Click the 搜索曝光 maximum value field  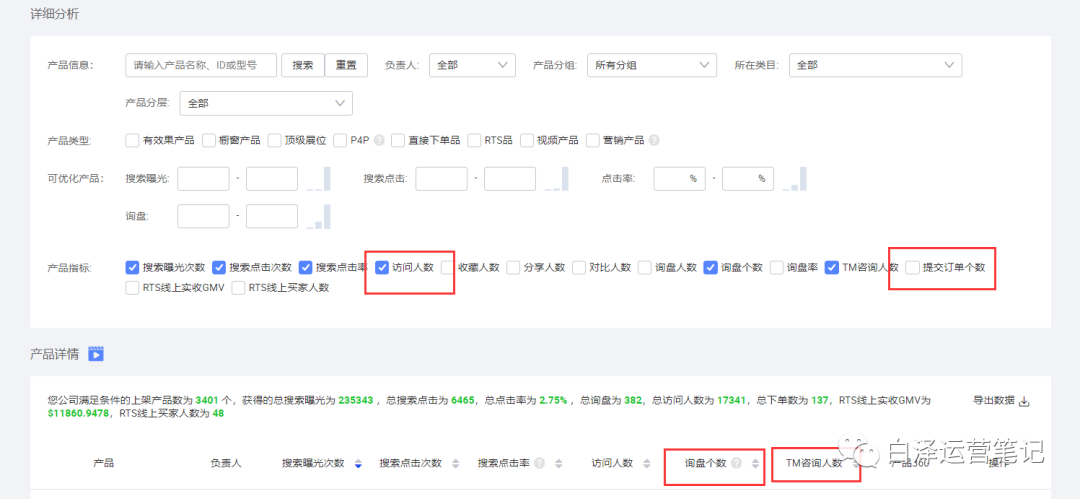tap(272, 179)
